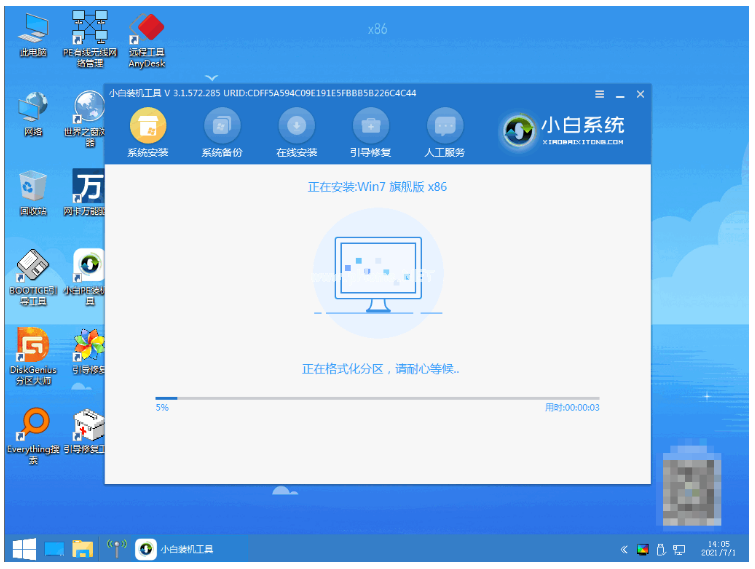Launch the Everything search desktop shortcut

click(33, 430)
